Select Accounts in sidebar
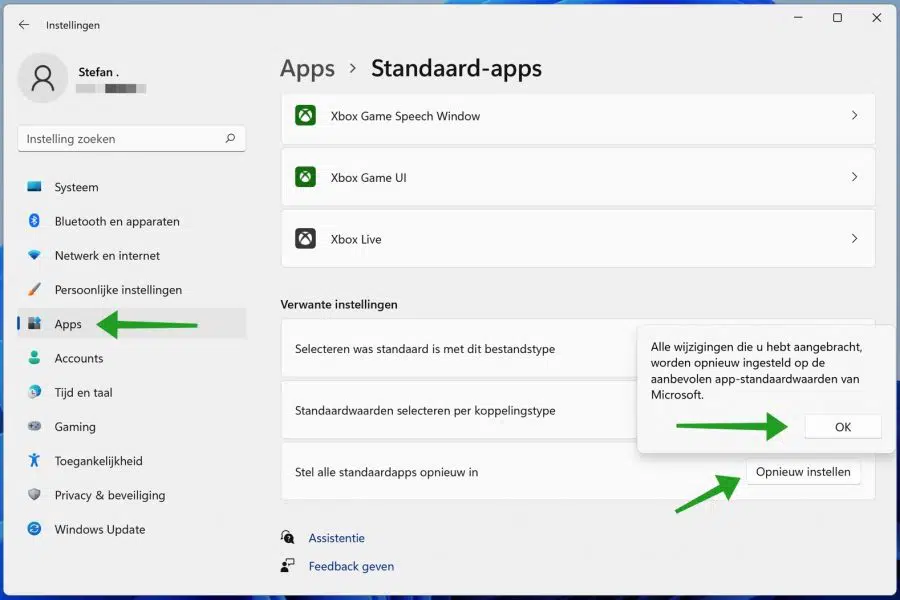The height and width of the screenshot is (600, 900). 131,358
